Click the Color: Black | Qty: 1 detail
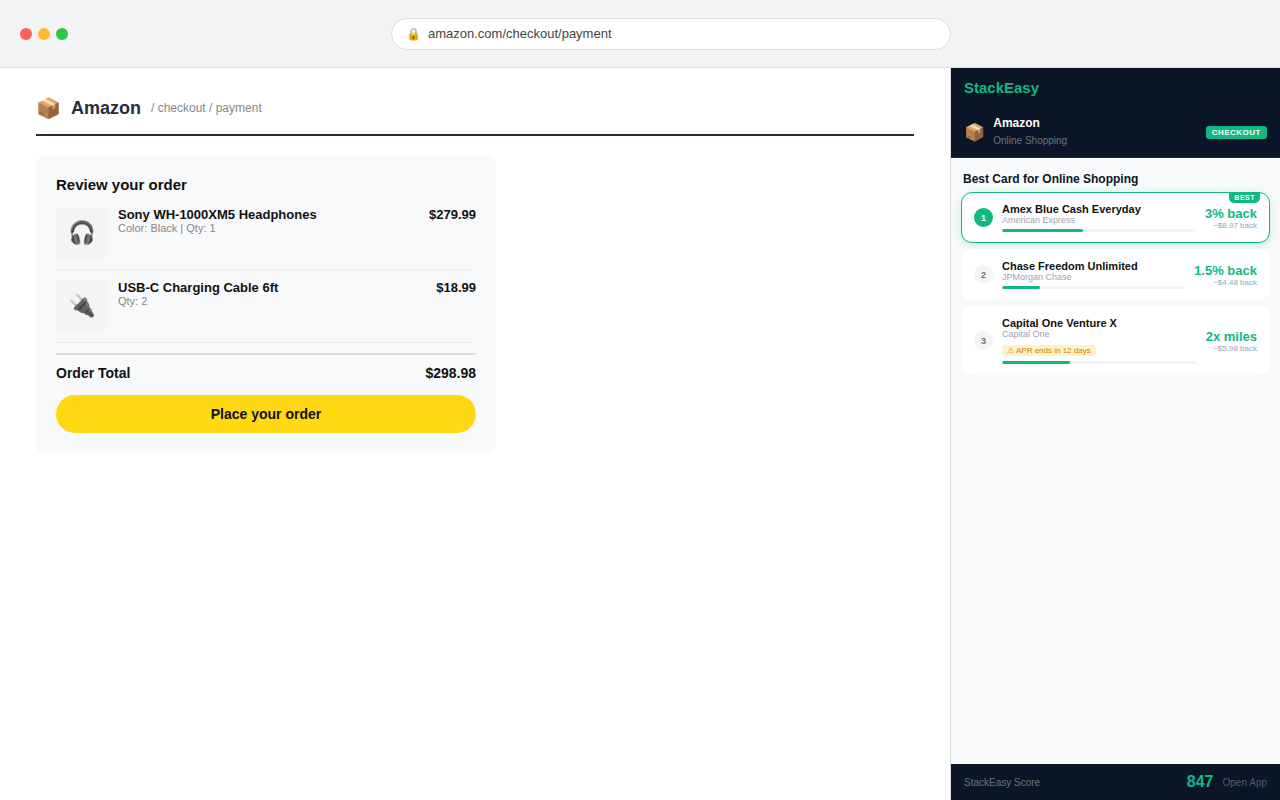The height and width of the screenshot is (800, 1280). [x=167, y=229]
